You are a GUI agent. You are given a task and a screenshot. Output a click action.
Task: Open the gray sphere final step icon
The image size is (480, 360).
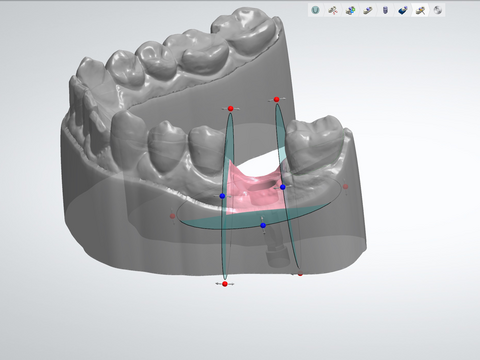438,10
